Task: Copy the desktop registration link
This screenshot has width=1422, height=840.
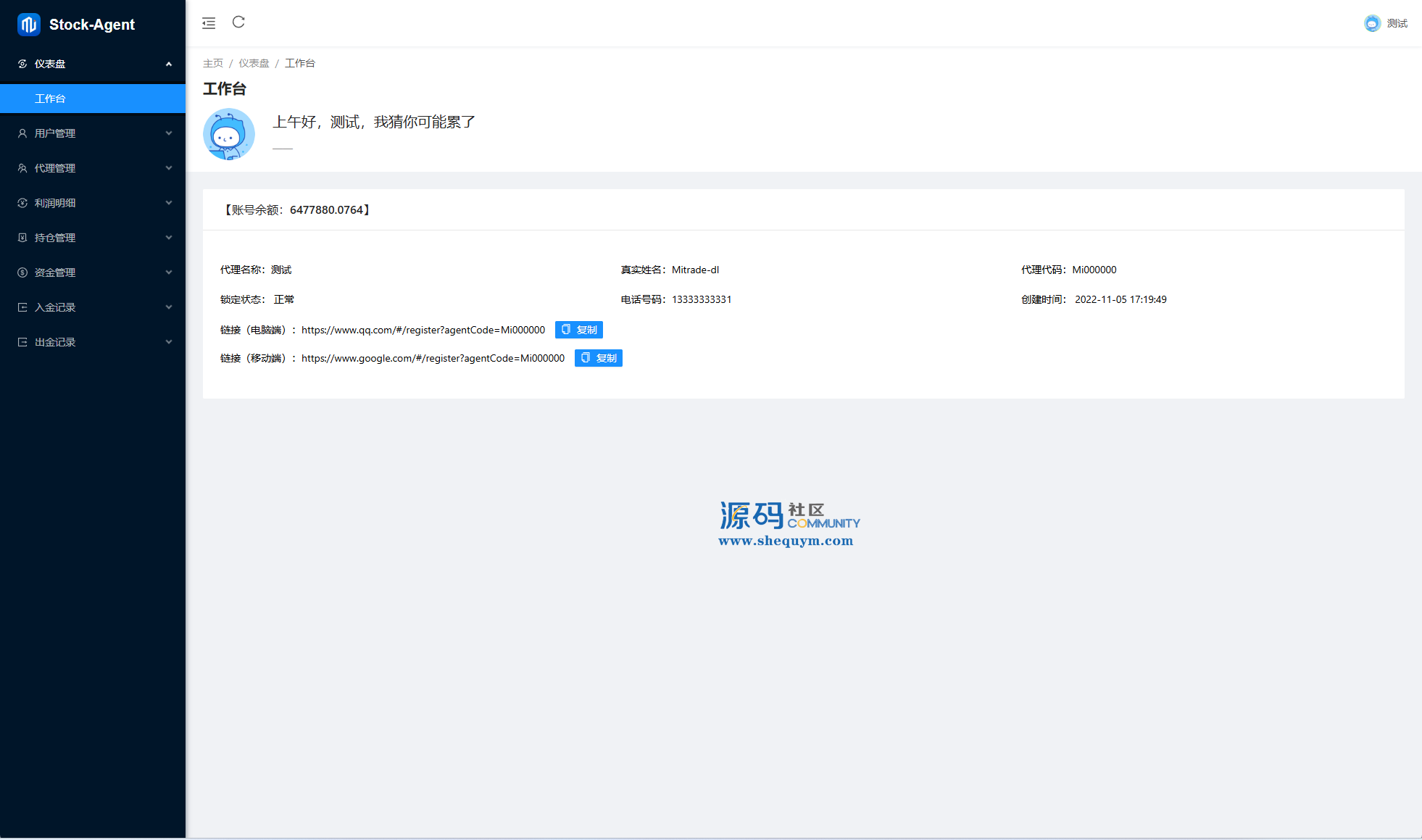Action: (578, 330)
